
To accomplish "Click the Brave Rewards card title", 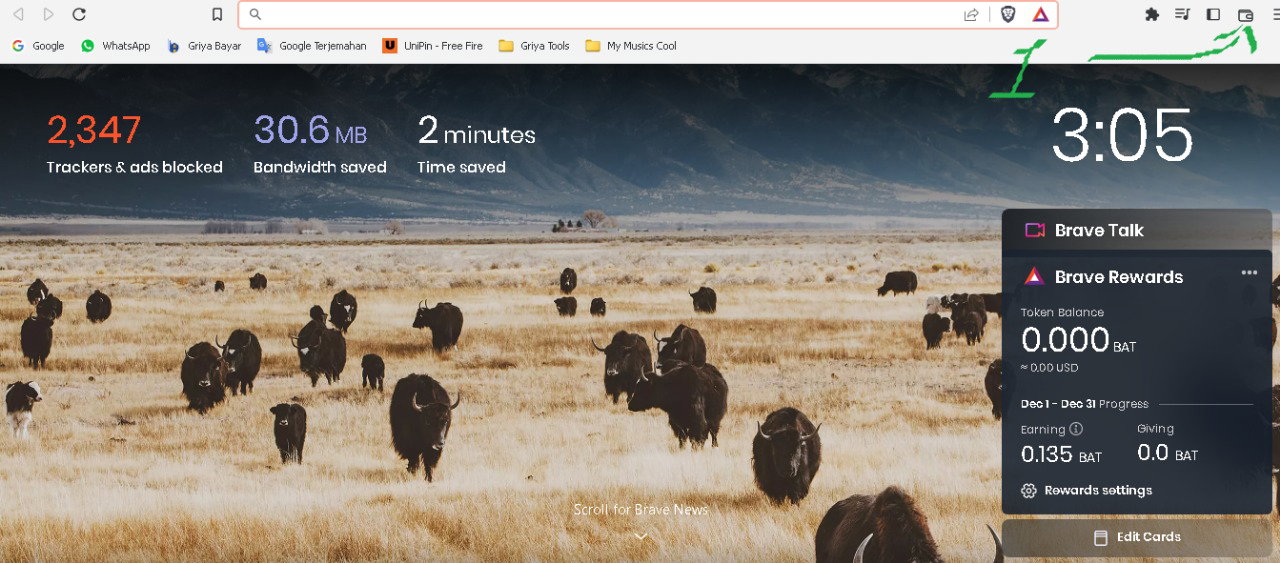I will coord(1119,277).
